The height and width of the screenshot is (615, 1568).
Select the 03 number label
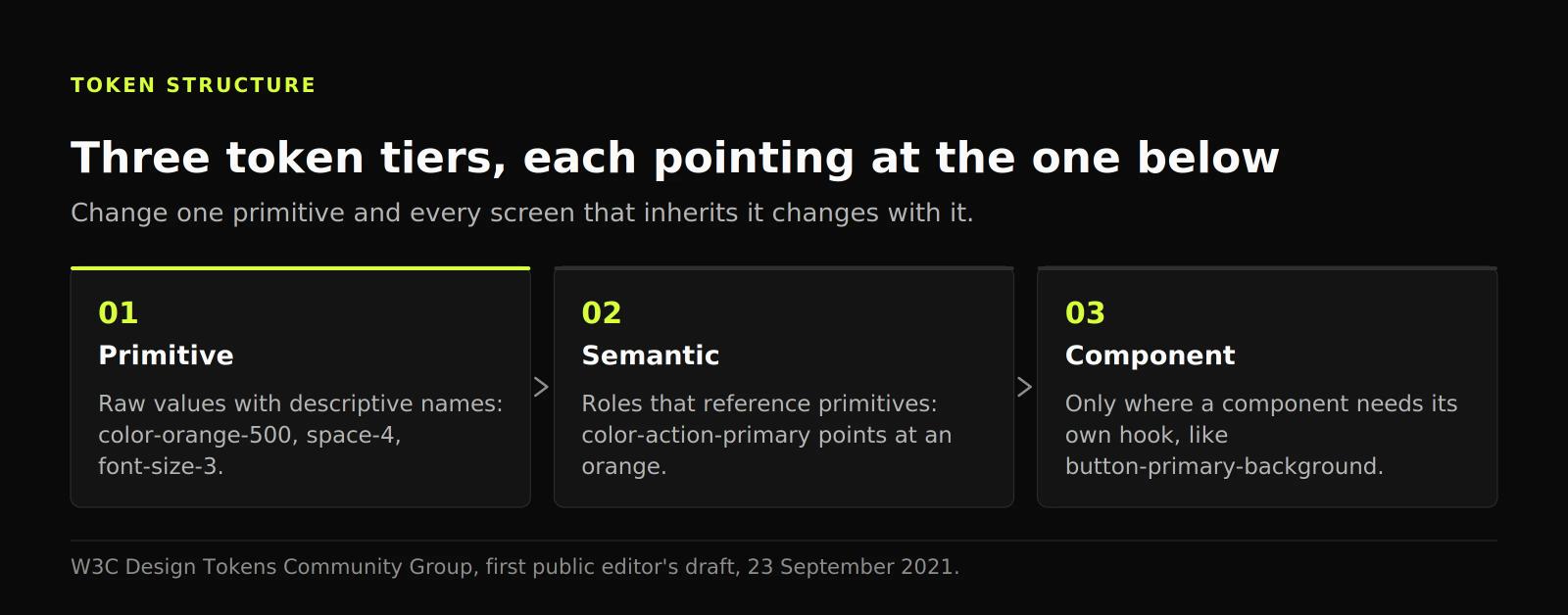pos(1085,313)
